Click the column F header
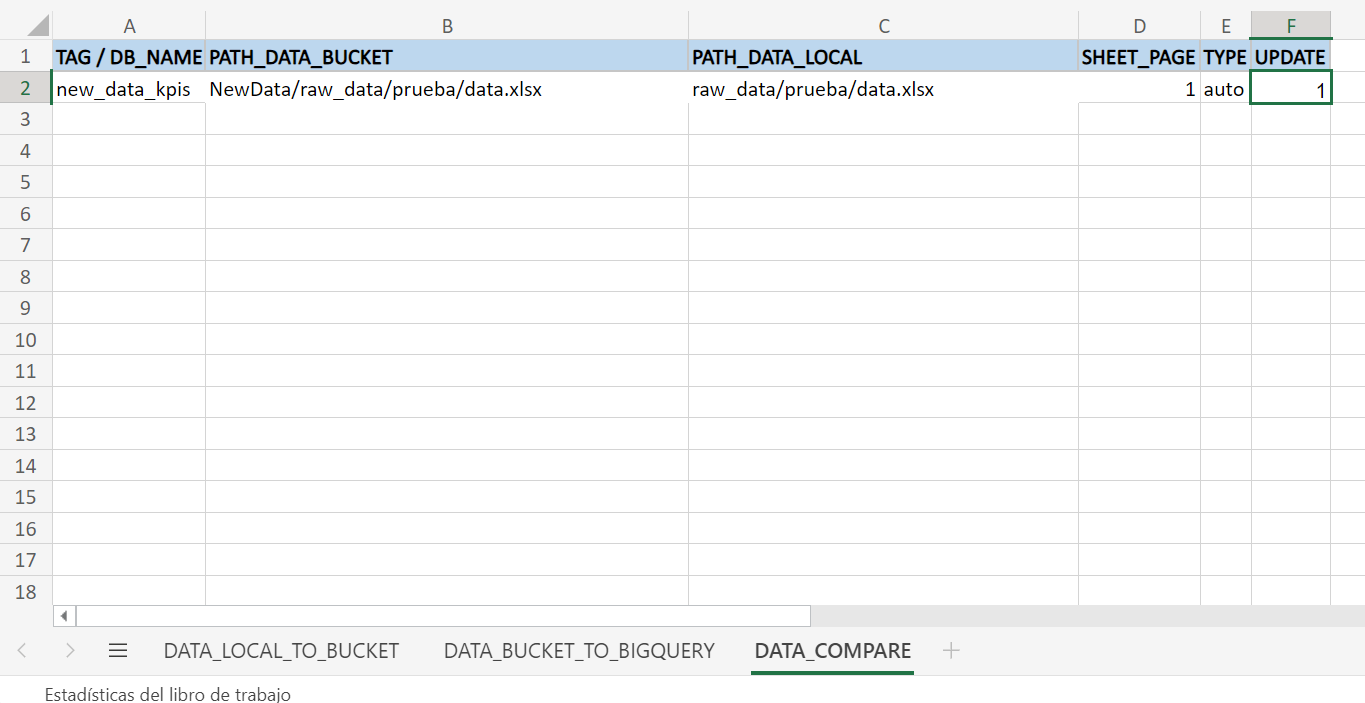This screenshot has width=1365, height=703. click(1290, 26)
